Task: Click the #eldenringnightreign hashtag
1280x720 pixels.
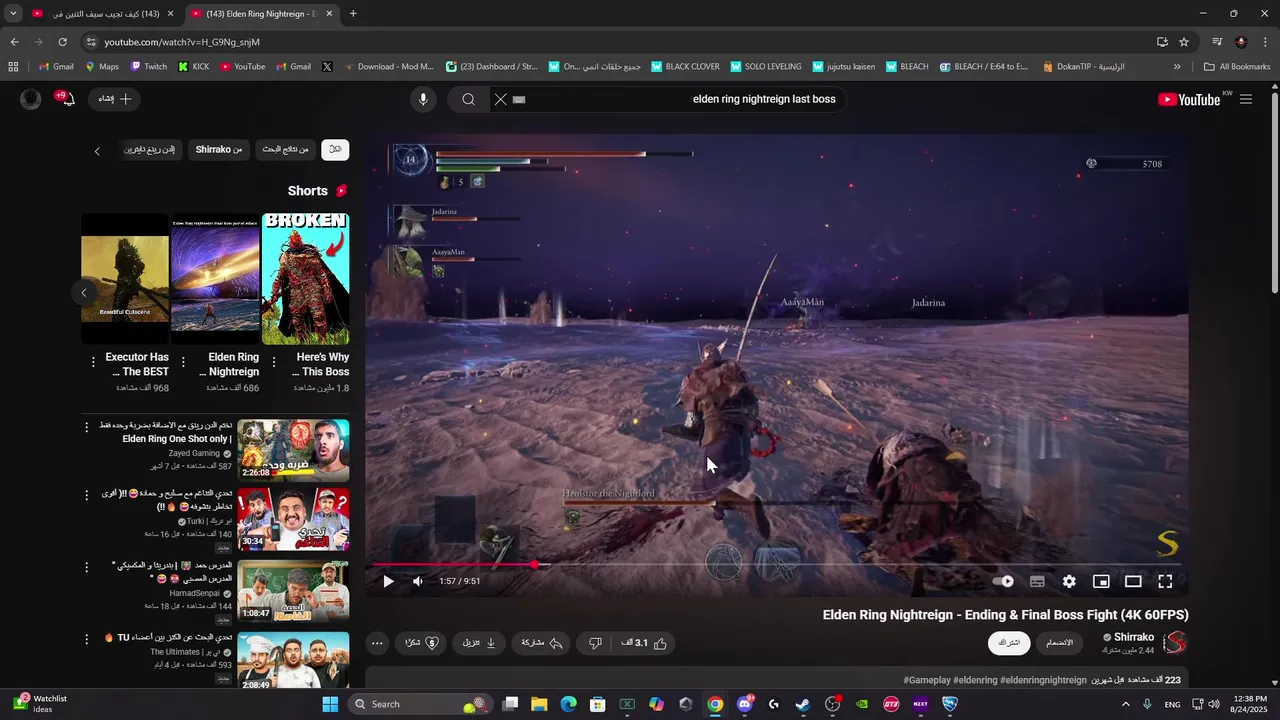Action: click(1043, 680)
